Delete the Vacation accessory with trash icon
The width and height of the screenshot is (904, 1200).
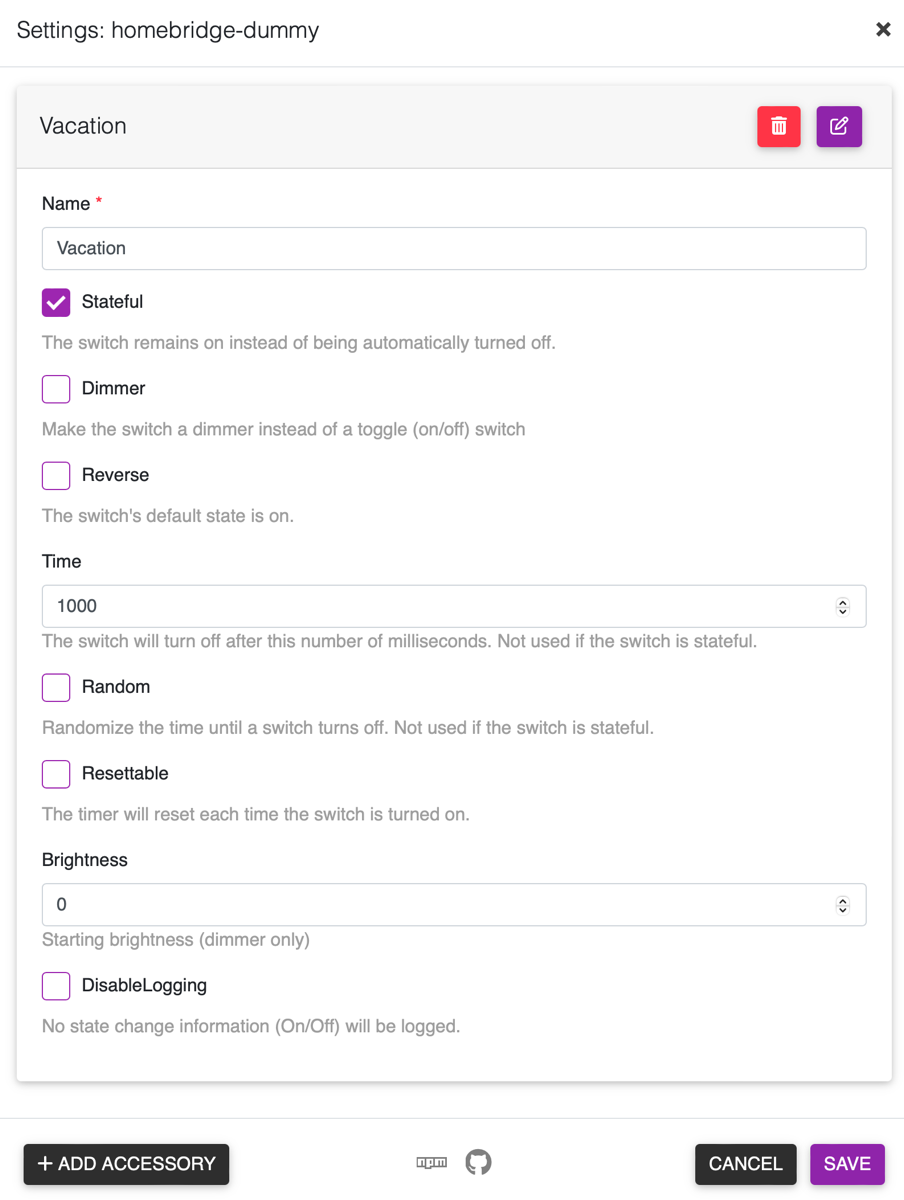[x=779, y=127]
